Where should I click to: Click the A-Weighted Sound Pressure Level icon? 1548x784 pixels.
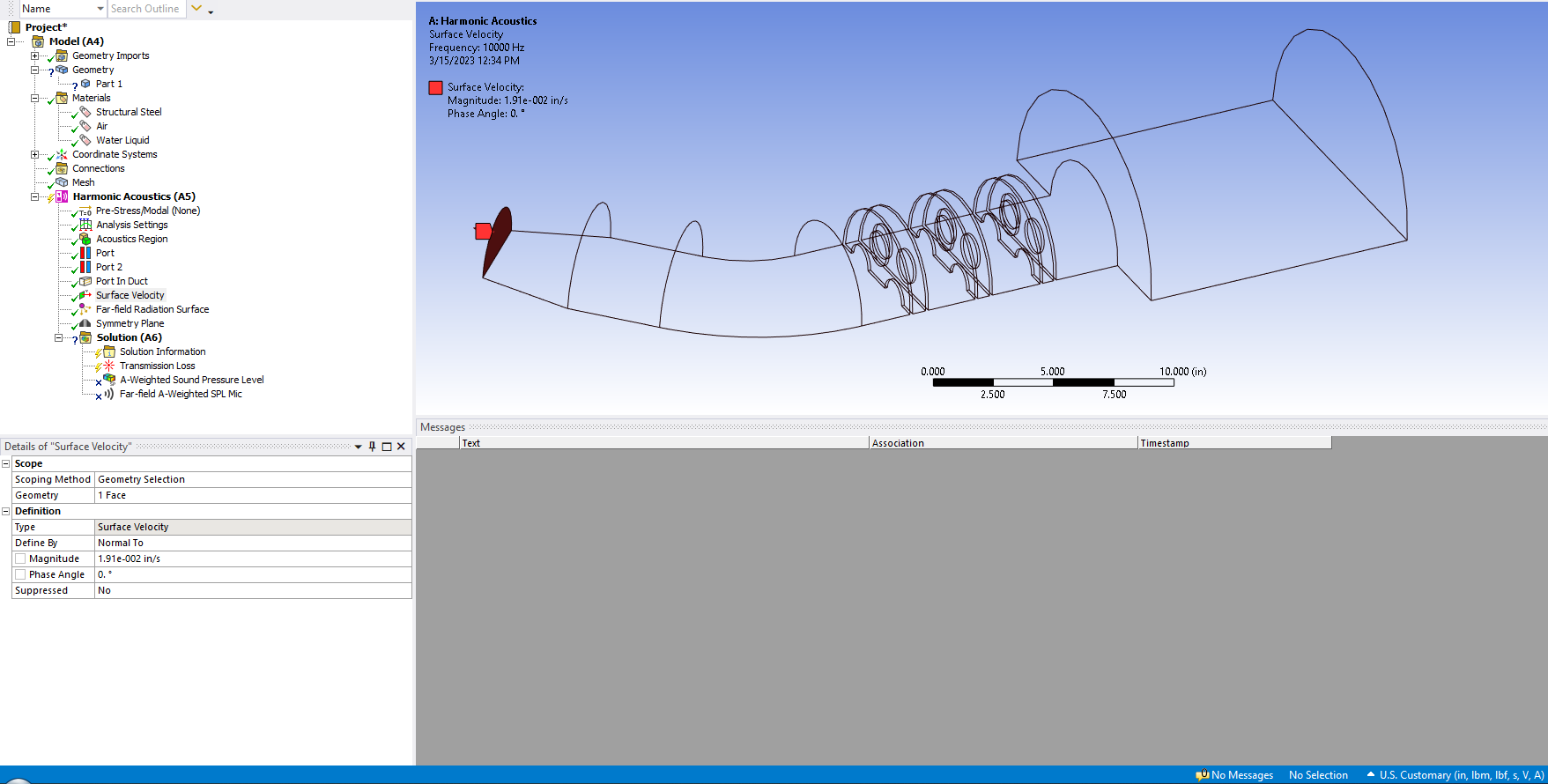pyautogui.click(x=109, y=380)
